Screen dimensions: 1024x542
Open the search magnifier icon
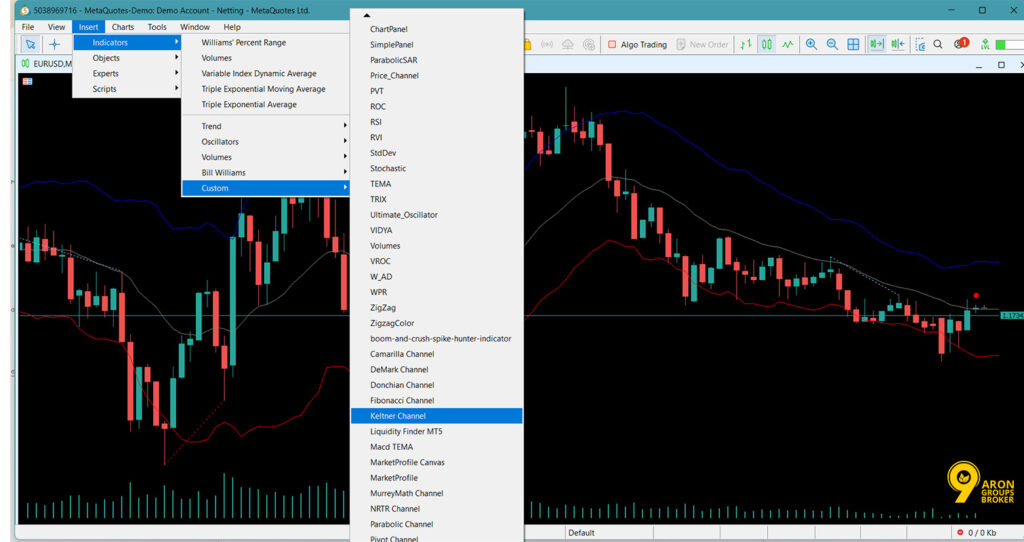tap(938, 44)
